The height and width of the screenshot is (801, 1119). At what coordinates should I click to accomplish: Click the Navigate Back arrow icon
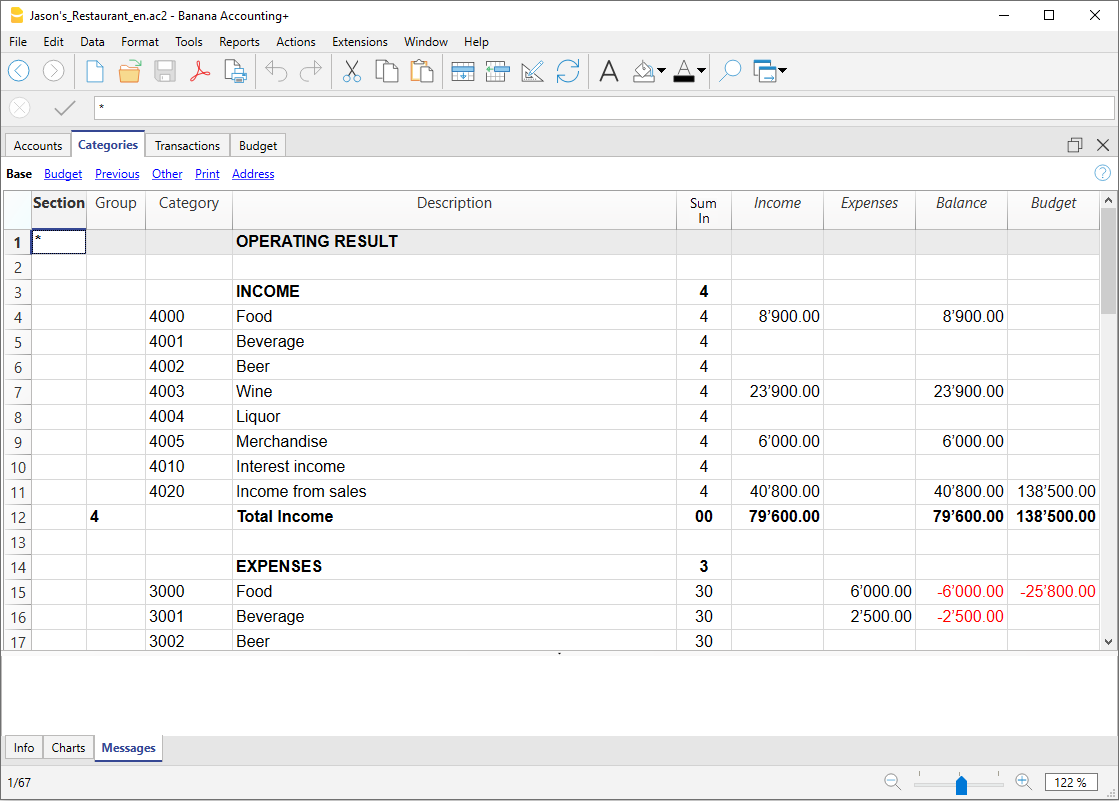[x=19, y=71]
